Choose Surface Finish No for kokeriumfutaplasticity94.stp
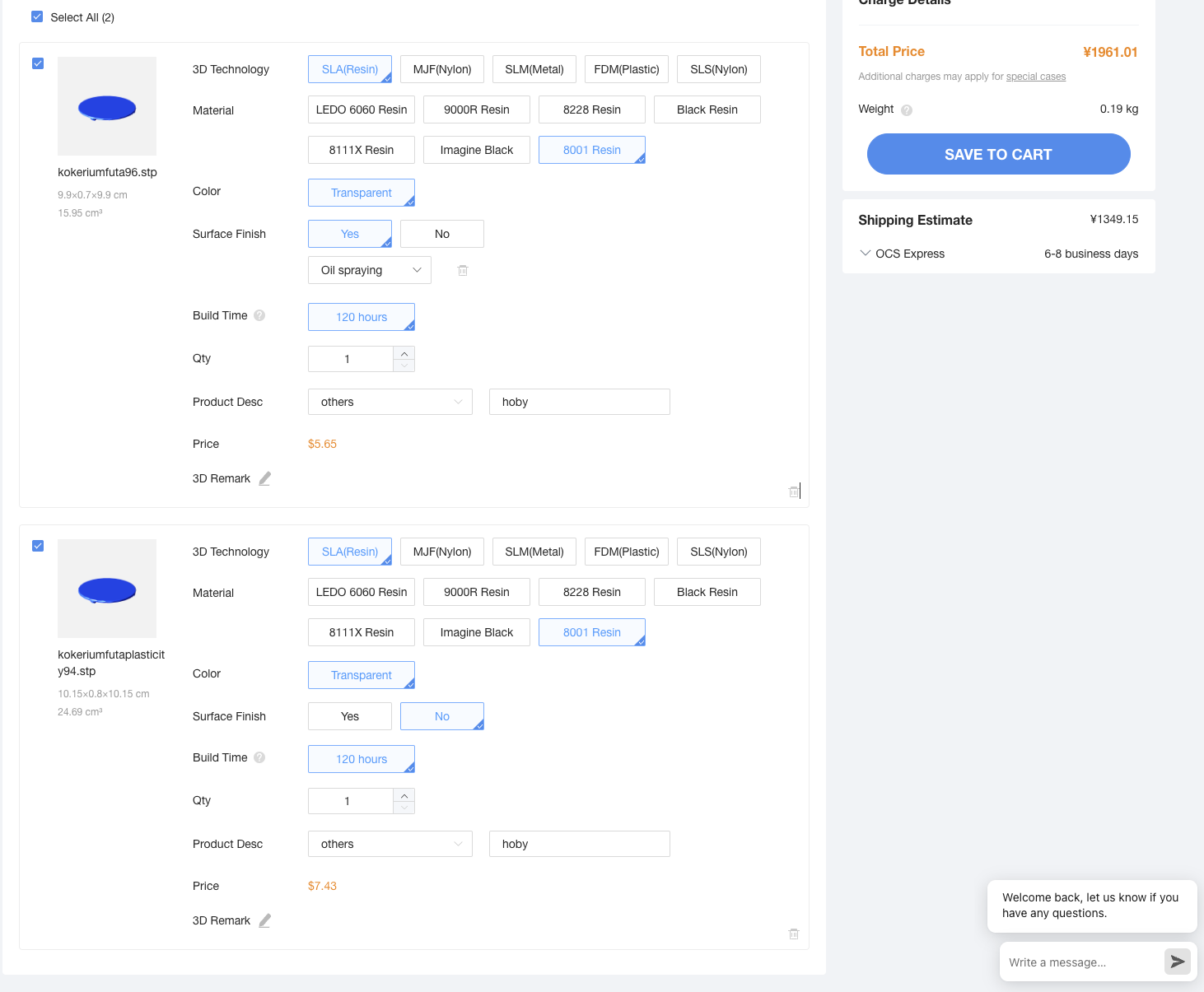The width and height of the screenshot is (1204, 992). (442, 716)
